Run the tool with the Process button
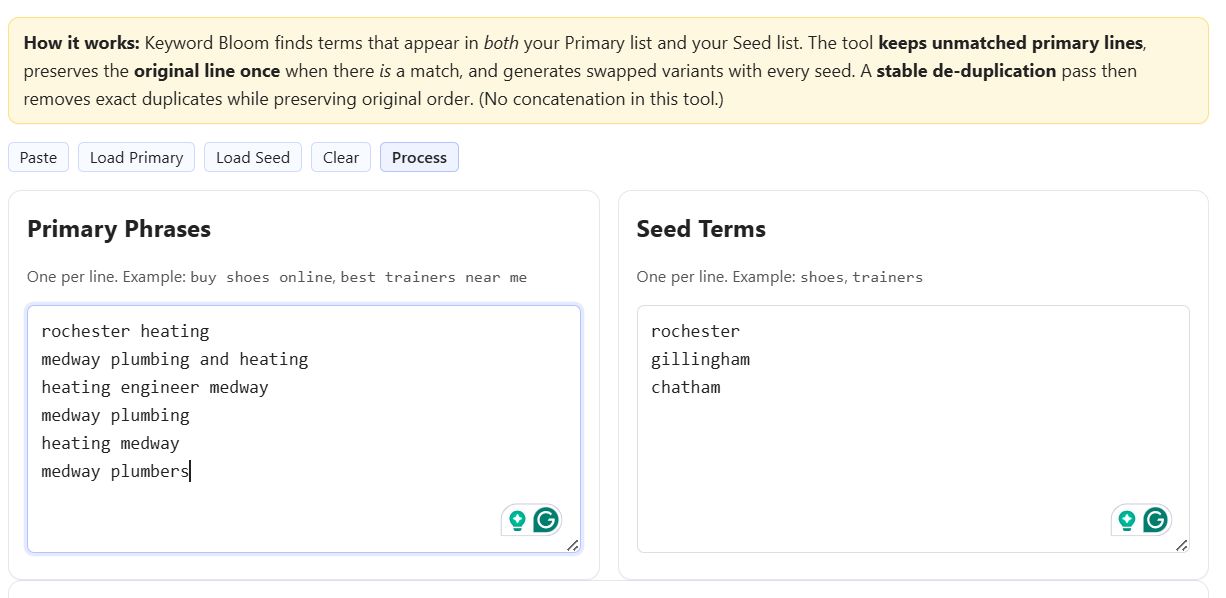The width and height of the screenshot is (1226, 598). tap(419, 157)
